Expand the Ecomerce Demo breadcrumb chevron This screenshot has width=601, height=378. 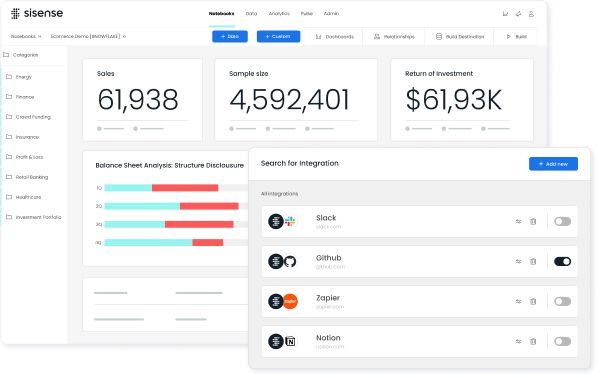124,36
